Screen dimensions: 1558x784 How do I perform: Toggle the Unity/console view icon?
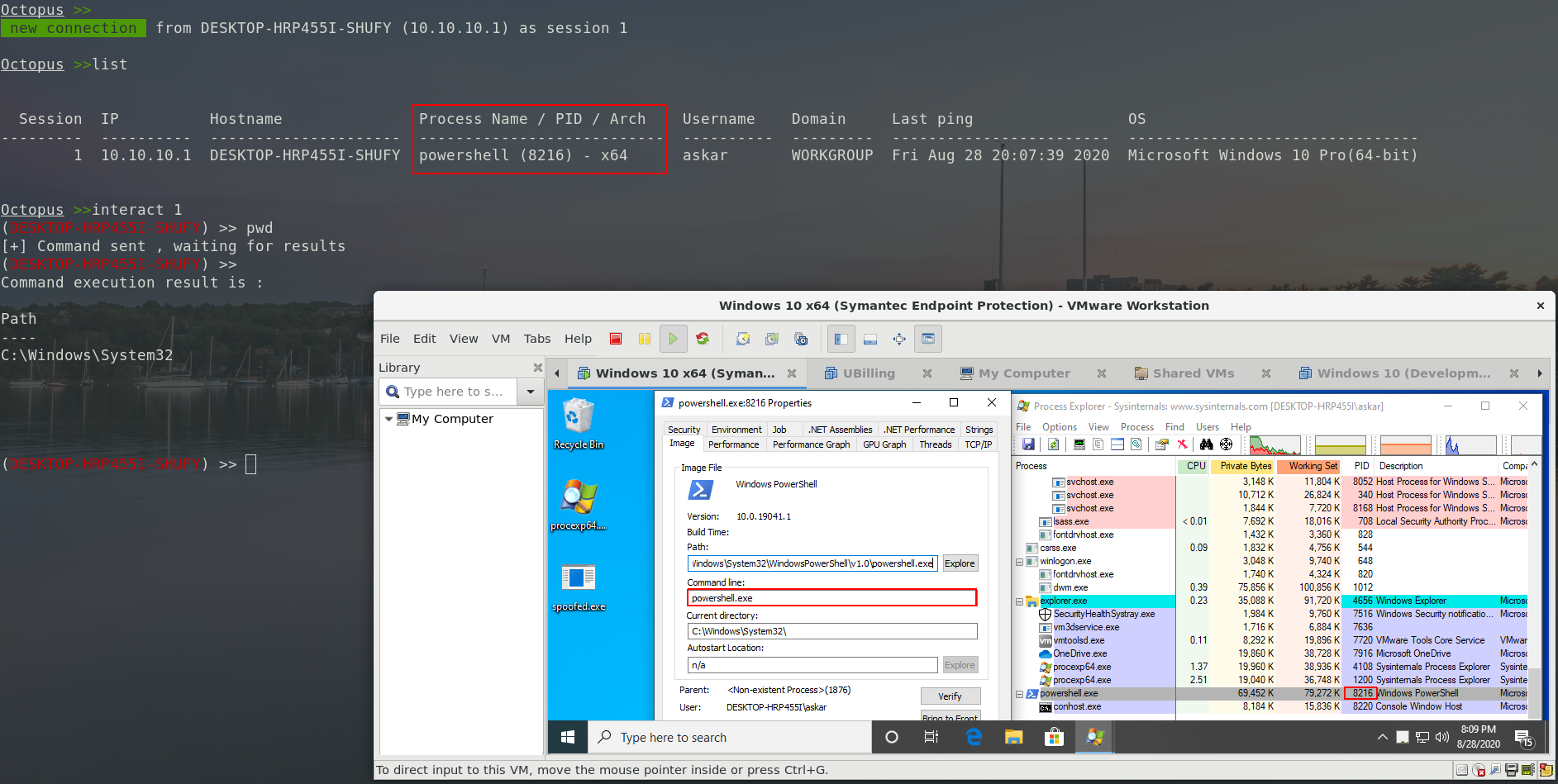tap(928, 339)
